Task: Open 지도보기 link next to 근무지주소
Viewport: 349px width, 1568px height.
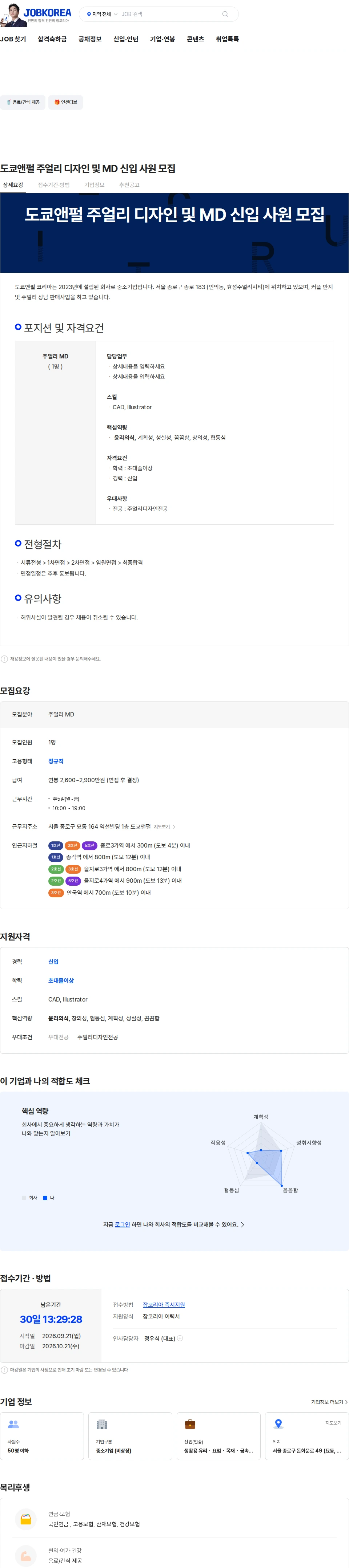Action: [x=161, y=826]
